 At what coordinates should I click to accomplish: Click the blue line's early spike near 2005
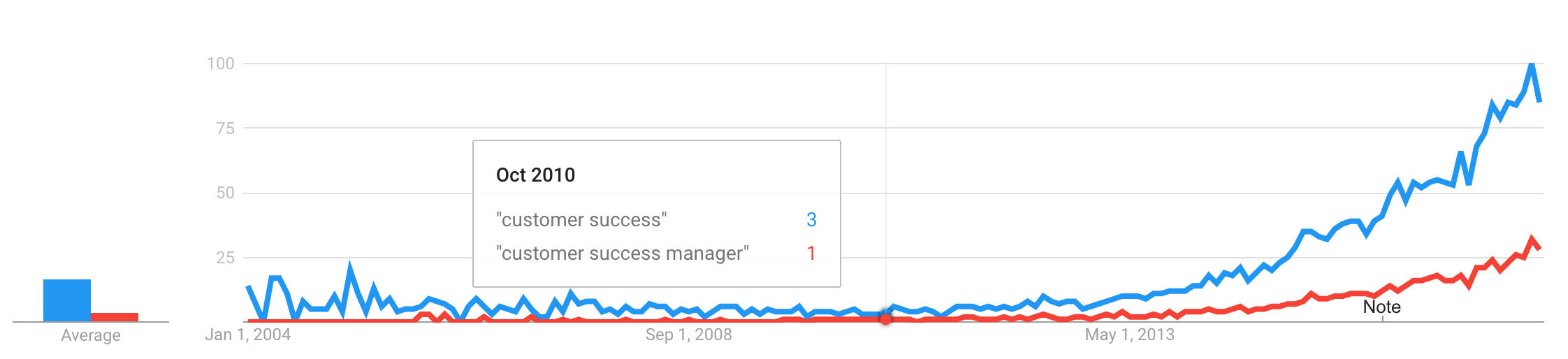pyautogui.click(x=349, y=268)
